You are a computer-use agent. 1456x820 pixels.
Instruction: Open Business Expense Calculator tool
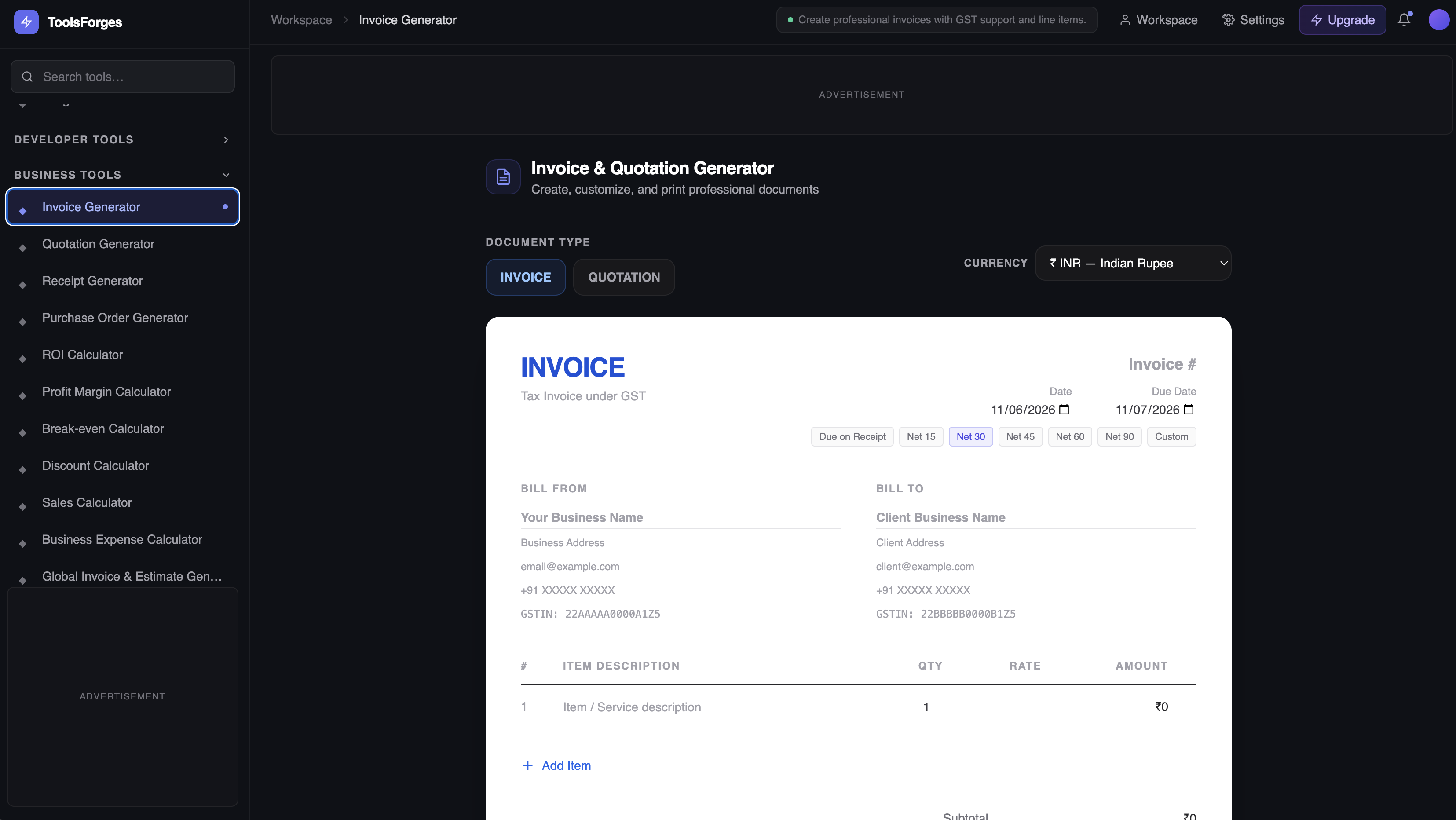(x=122, y=540)
